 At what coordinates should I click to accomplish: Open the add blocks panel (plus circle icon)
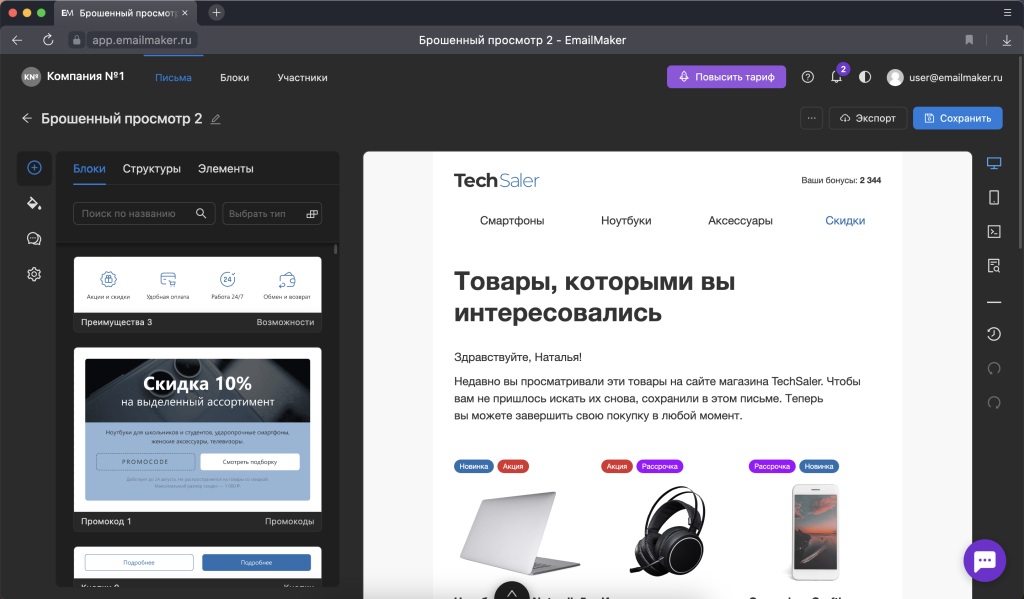35,168
